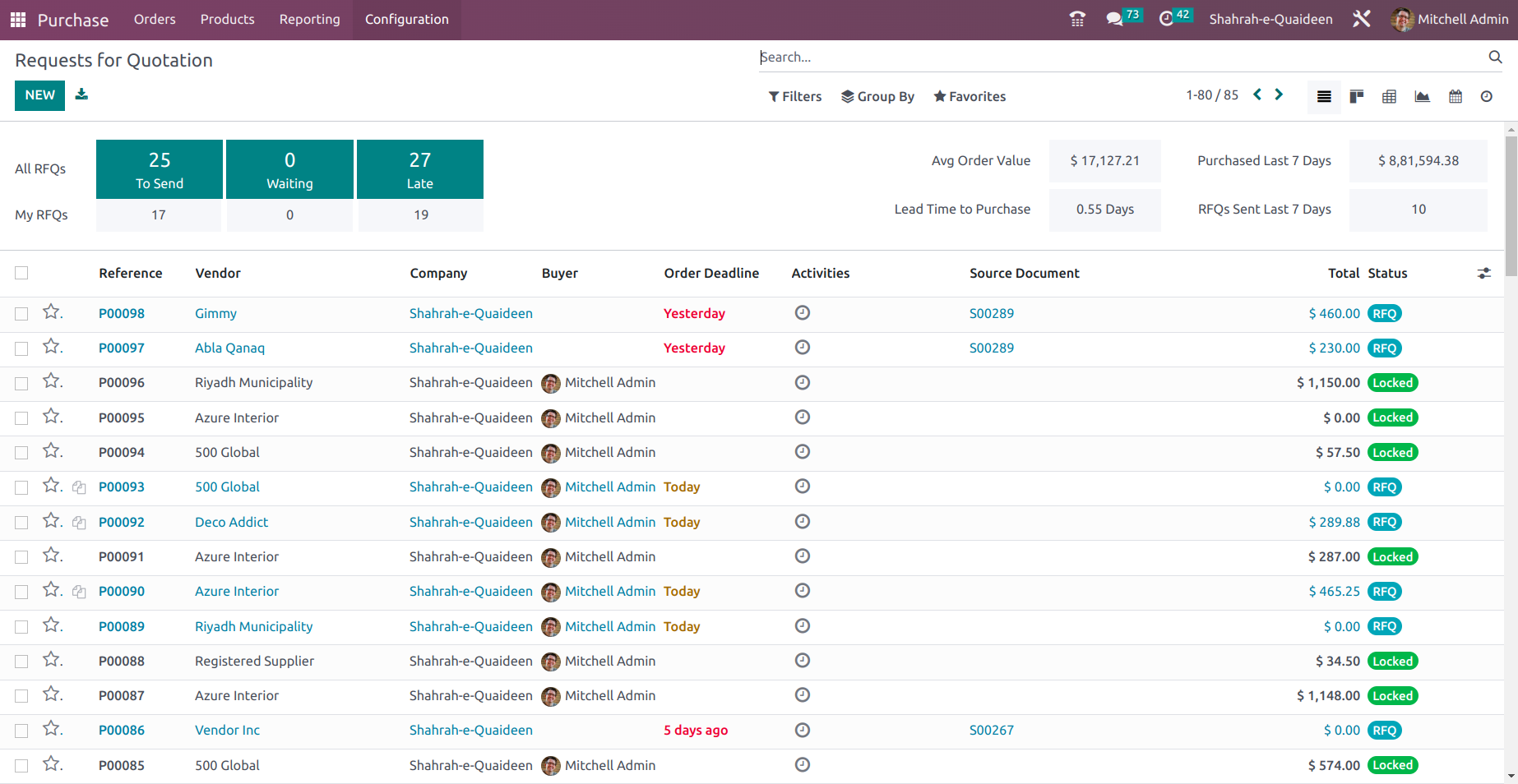Open the Favorites dropdown
Screen dimensions: 1518x784
[969, 96]
